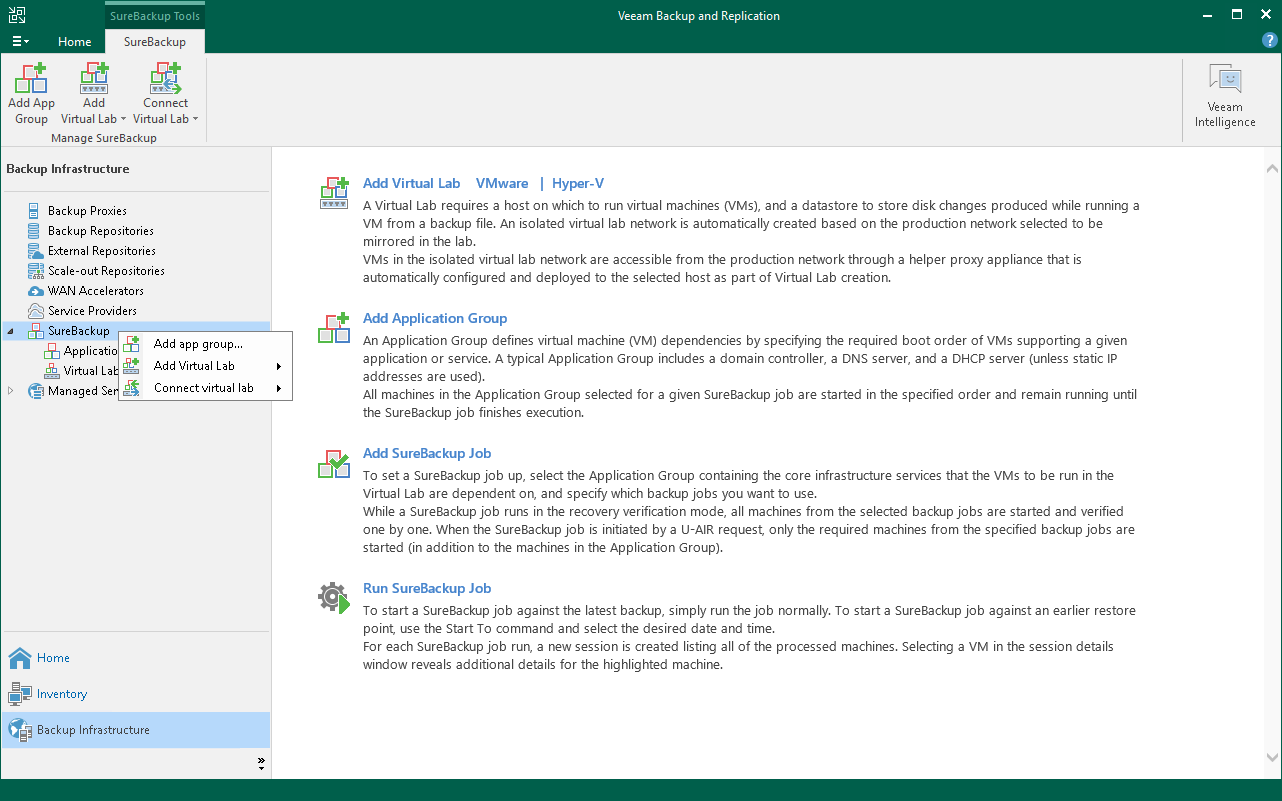Open the Backup Infrastructure view button
This screenshot has height=801, width=1282.
pyautogui.click(x=136, y=730)
